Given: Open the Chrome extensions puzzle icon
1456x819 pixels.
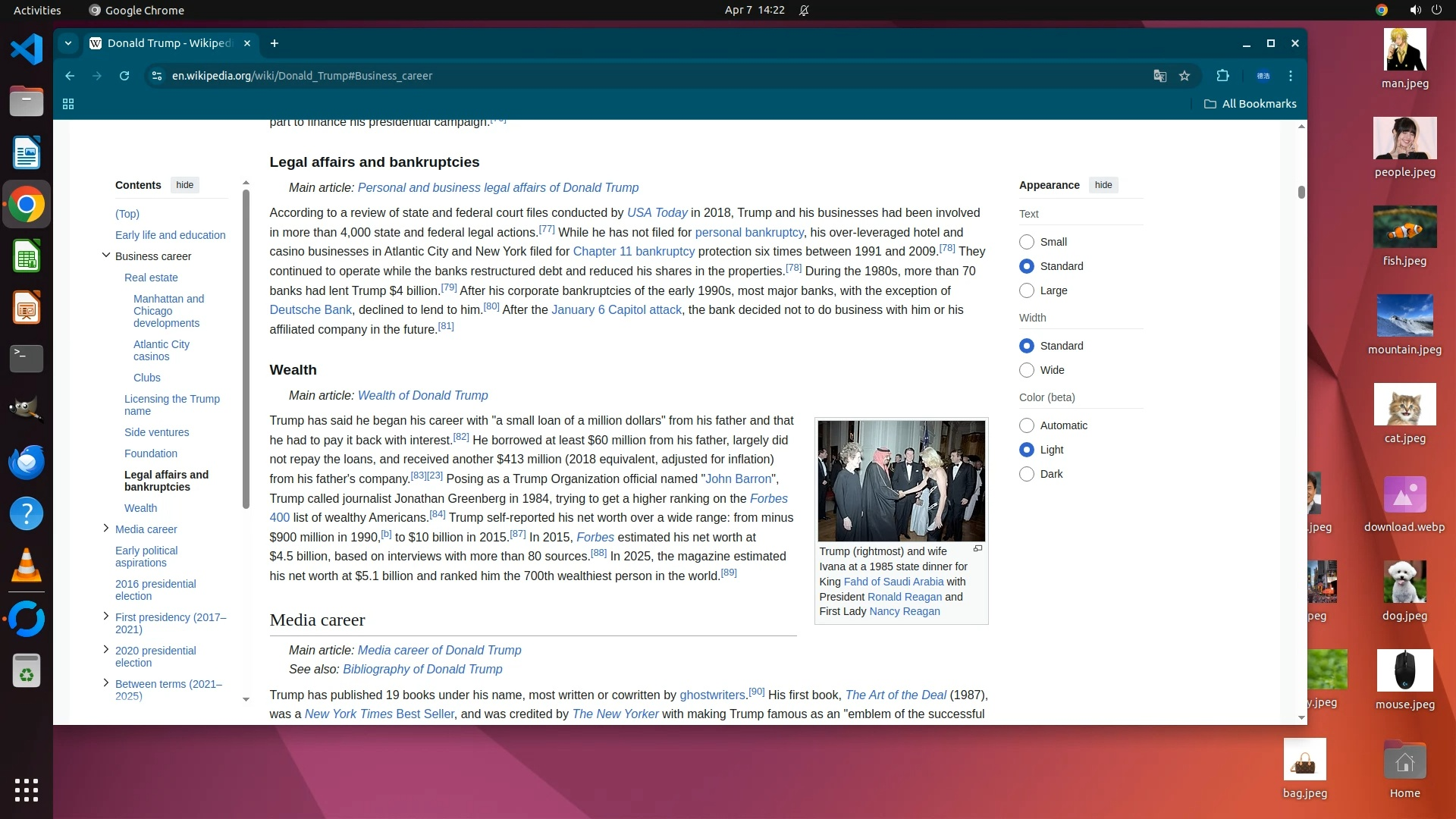Looking at the screenshot, I should [x=1222, y=76].
